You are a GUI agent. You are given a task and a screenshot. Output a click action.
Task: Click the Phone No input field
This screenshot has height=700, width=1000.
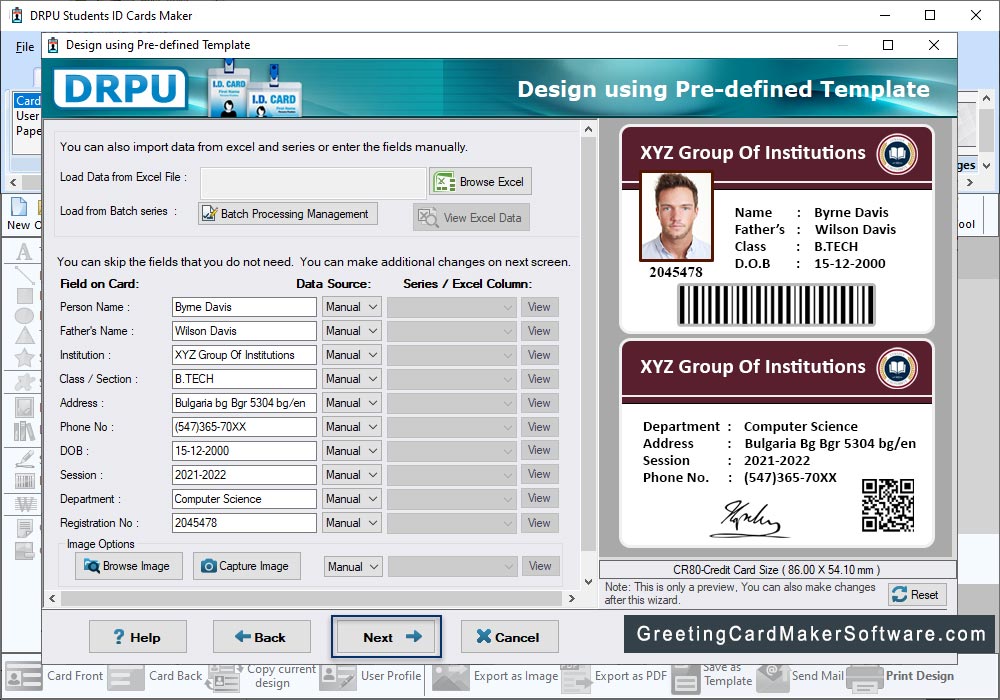point(244,427)
